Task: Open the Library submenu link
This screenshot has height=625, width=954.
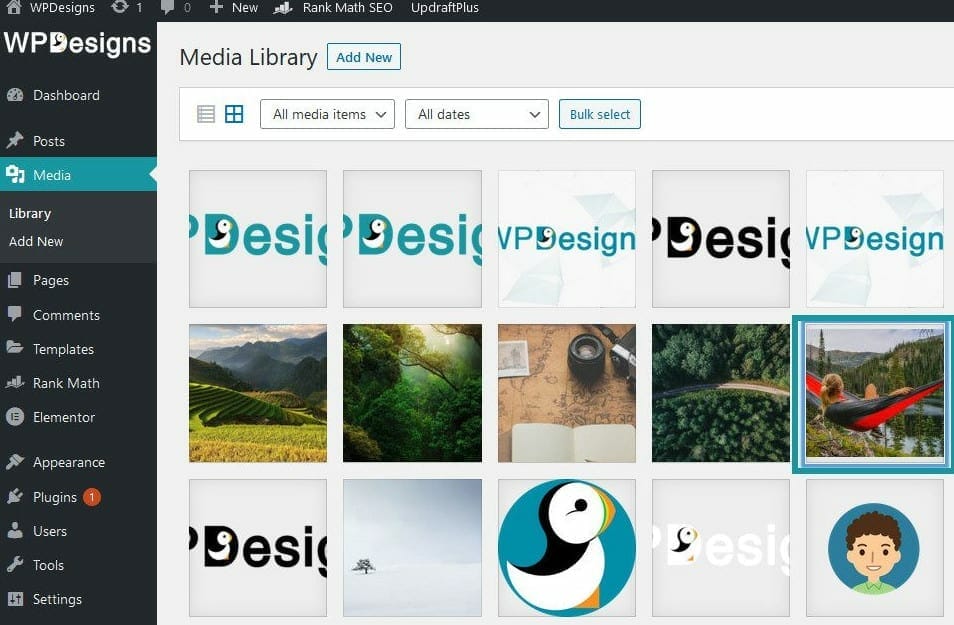Action: coord(30,214)
